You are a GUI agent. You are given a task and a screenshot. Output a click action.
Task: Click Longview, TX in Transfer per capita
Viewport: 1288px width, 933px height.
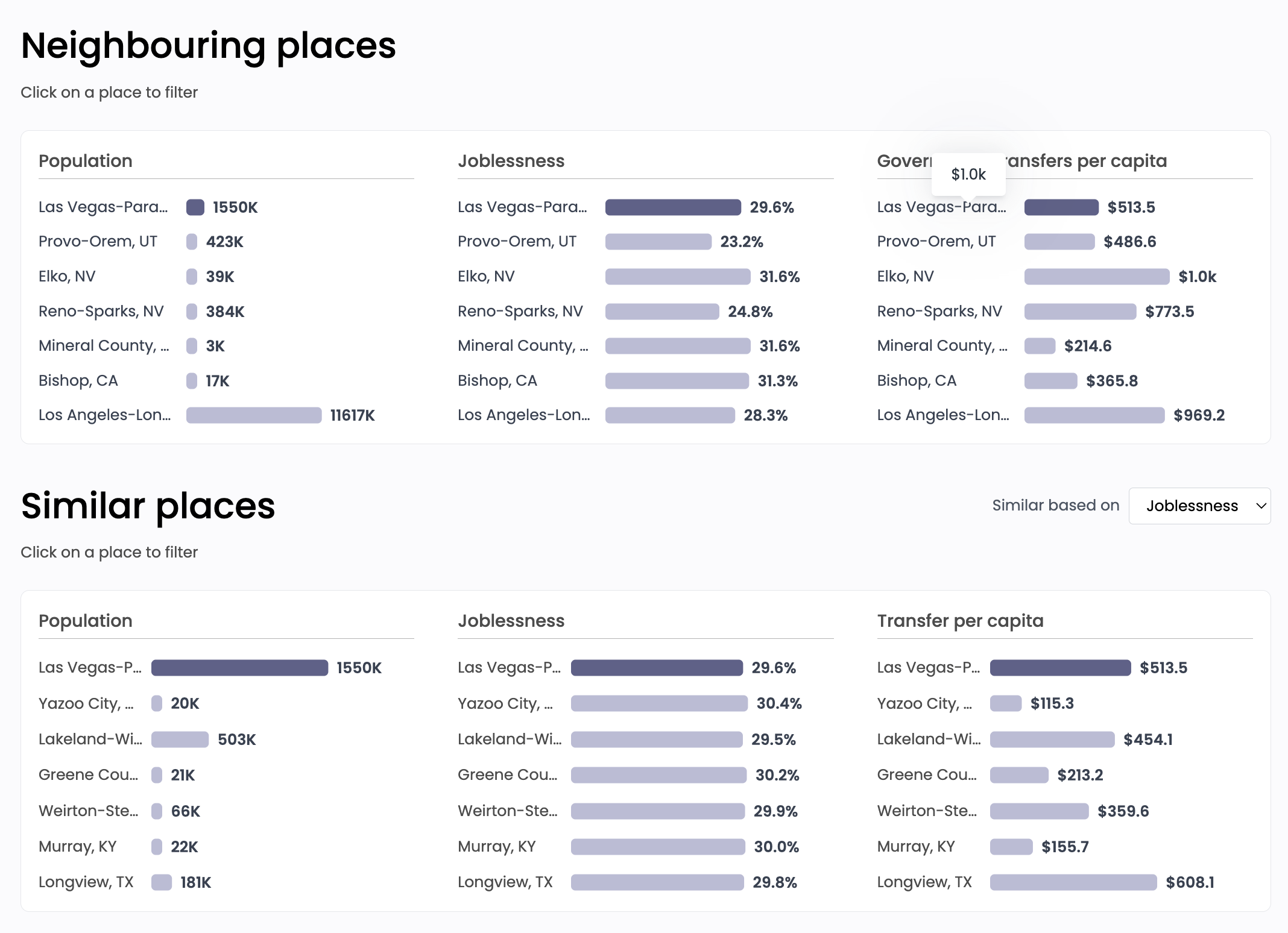(924, 882)
